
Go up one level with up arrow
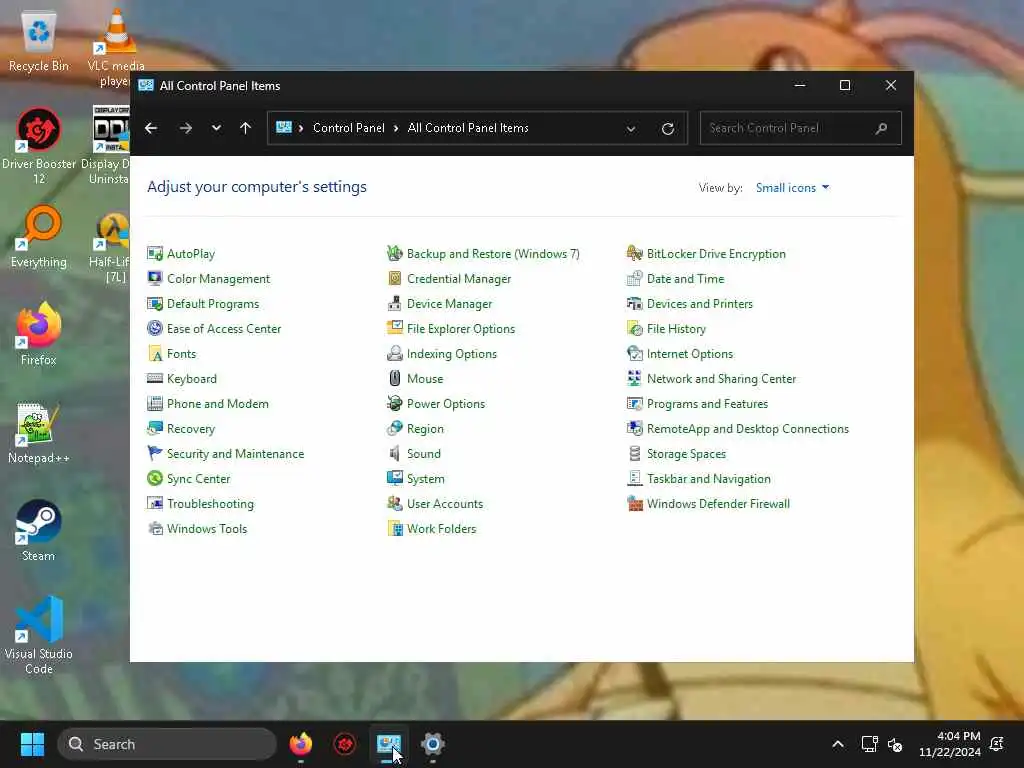pyautogui.click(x=246, y=128)
